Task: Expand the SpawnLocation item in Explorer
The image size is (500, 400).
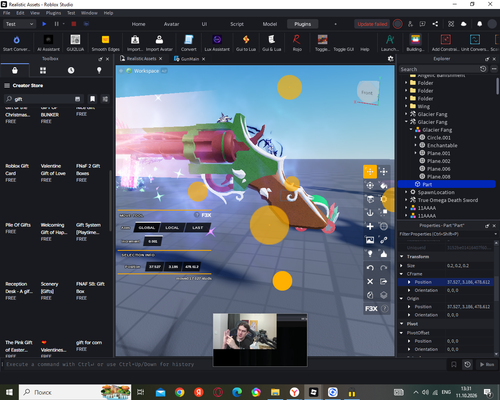Action: [x=406, y=192]
